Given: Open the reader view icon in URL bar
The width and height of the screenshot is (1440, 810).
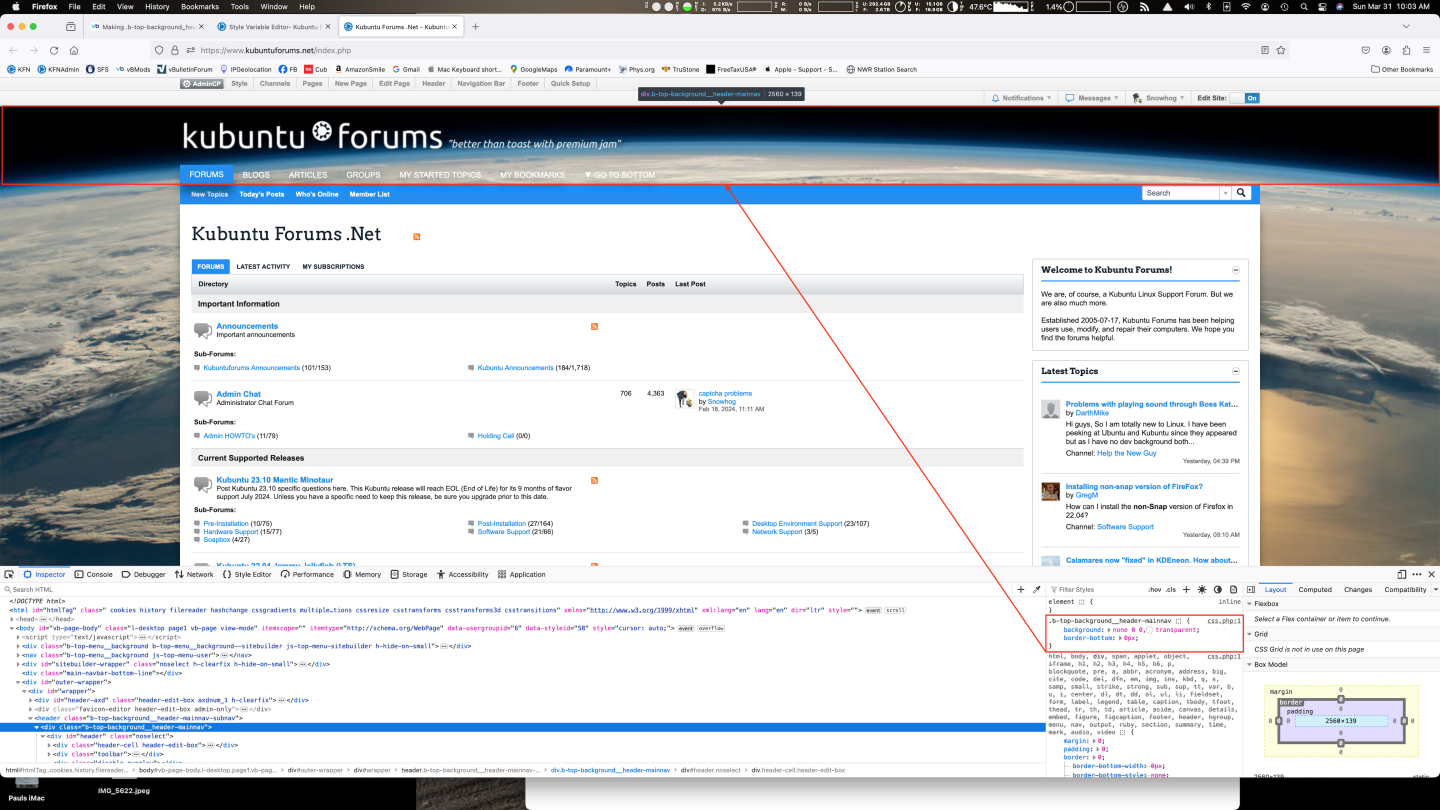Looking at the screenshot, I should point(1265,50).
